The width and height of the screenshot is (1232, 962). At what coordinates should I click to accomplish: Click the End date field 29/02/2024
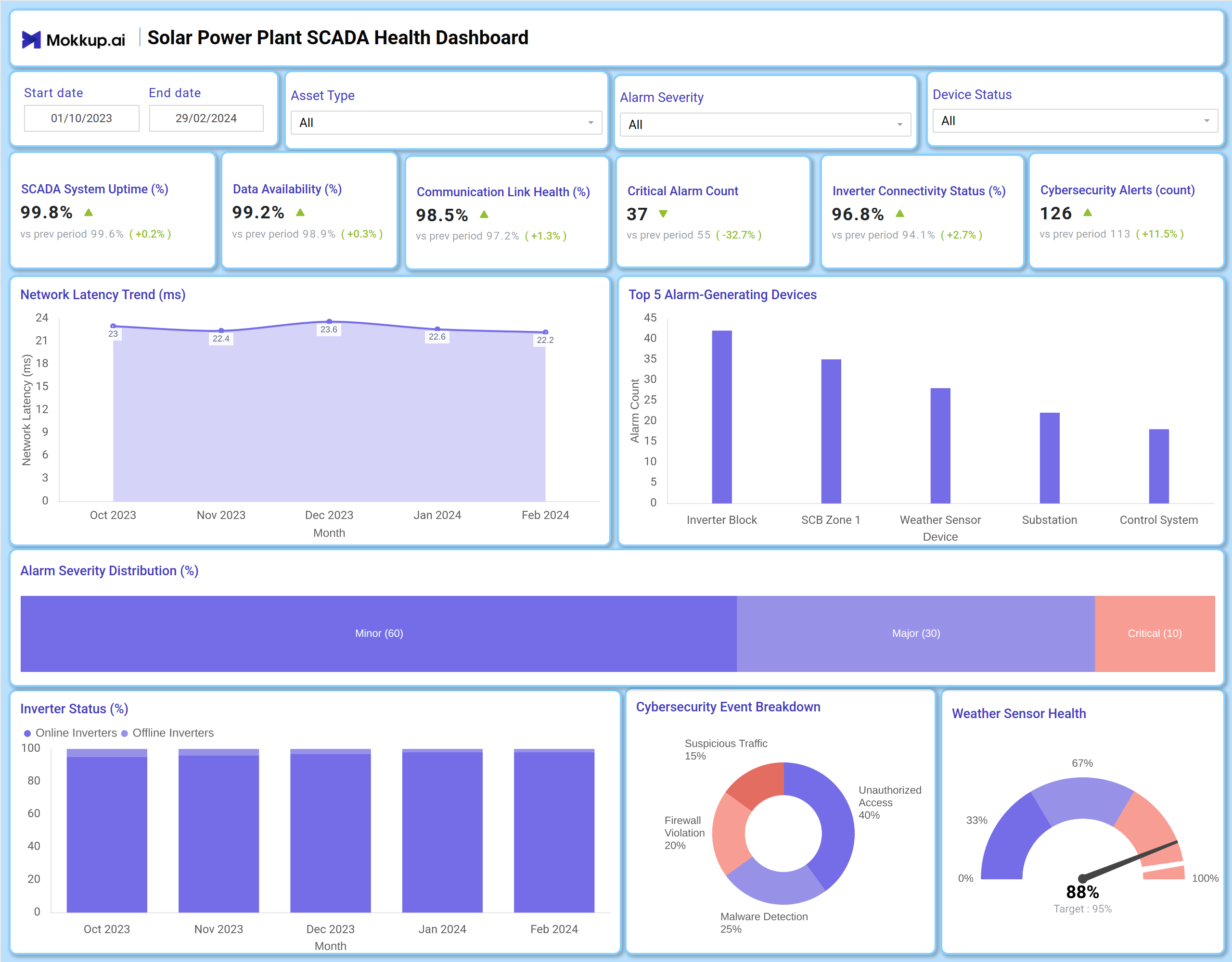206,118
